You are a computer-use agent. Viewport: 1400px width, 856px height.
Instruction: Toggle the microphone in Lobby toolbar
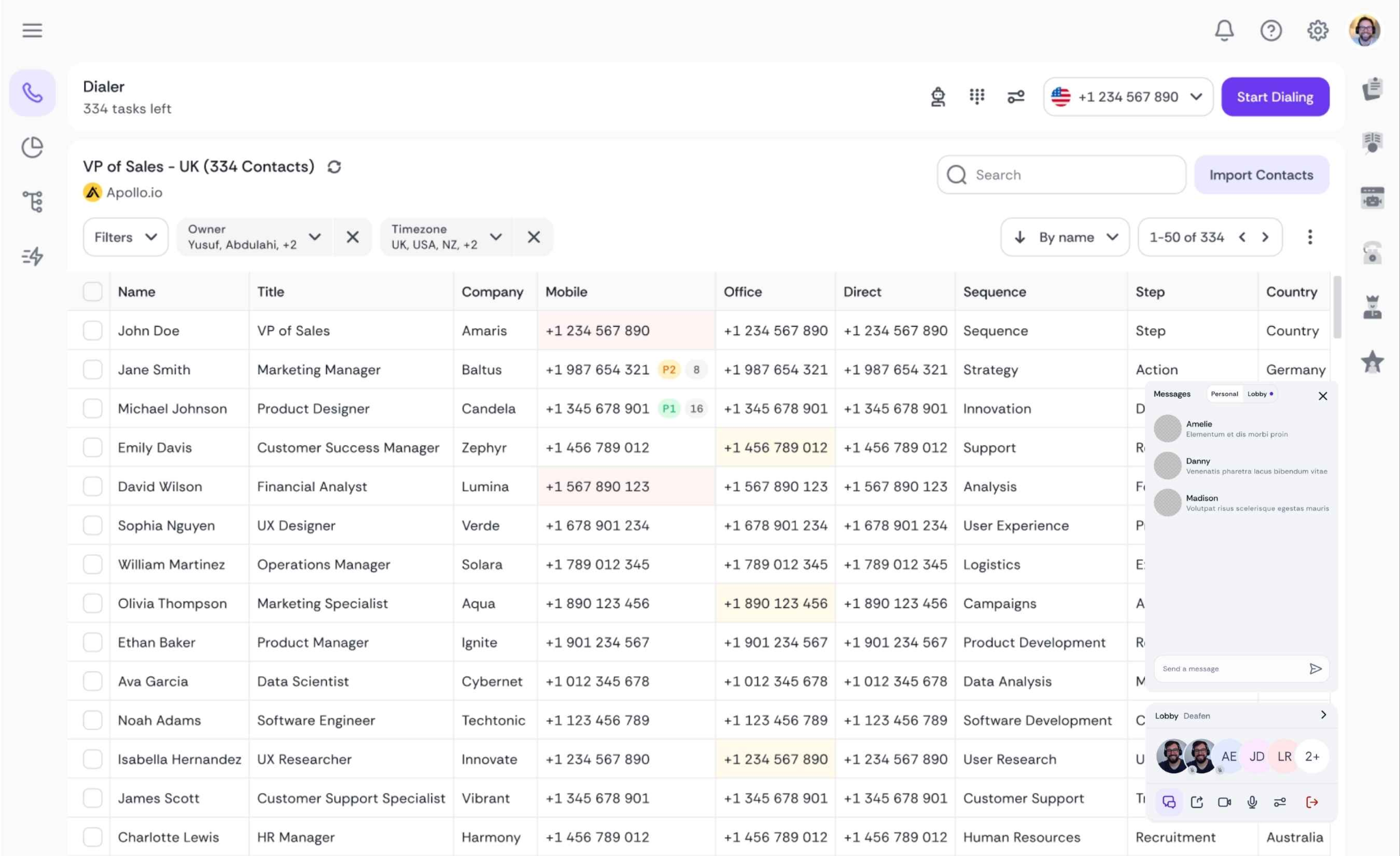pyautogui.click(x=1252, y=802)
